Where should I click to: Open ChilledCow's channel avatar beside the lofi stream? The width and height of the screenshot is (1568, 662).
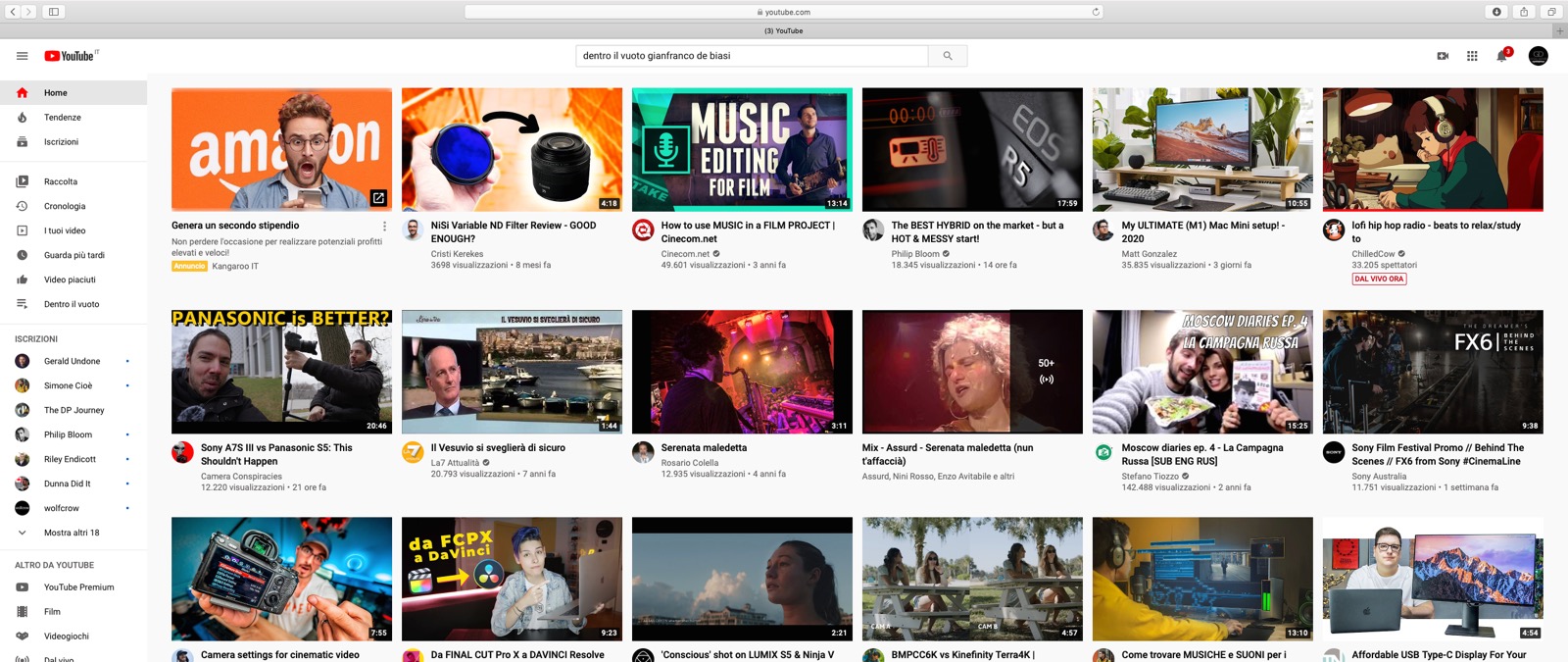(x=1334, y=230)
